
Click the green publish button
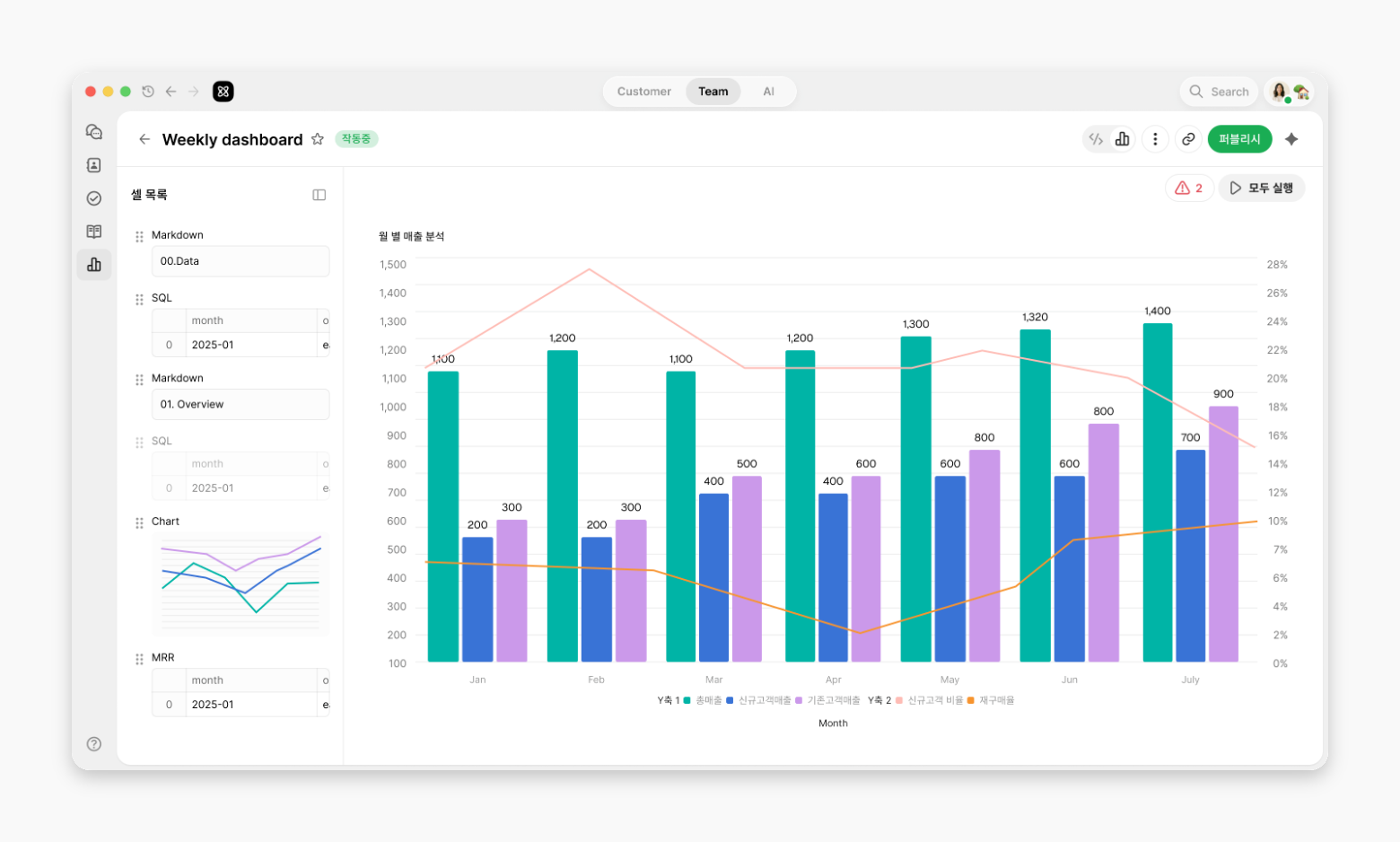pos(1239,139)
